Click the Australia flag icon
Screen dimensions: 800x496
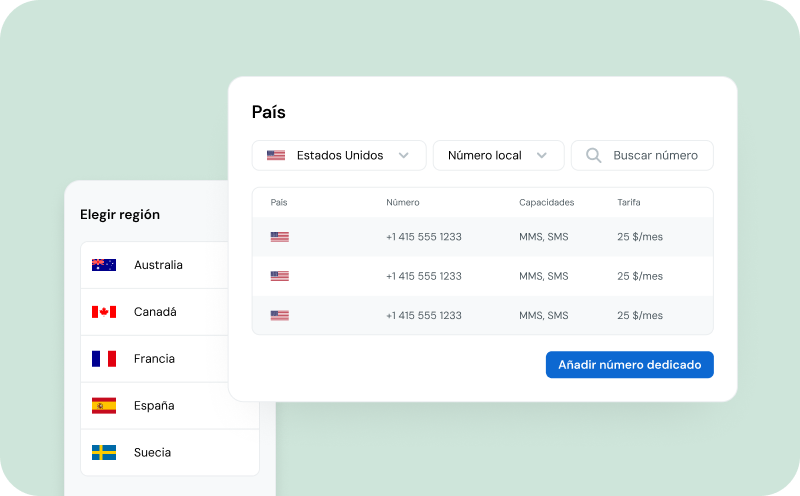click(104, 265)
